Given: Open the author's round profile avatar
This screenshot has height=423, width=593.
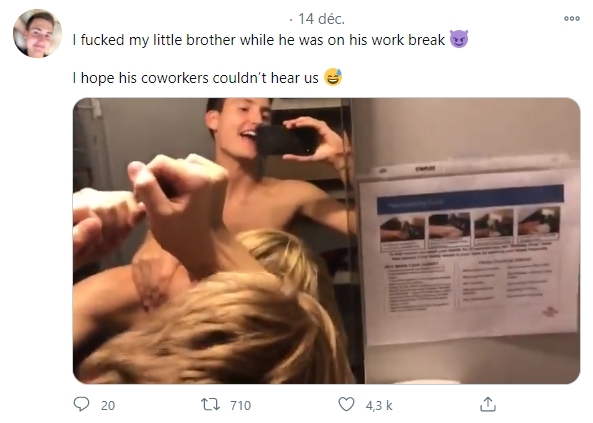Looking at the screenshot, I should [x=37, y=34].
